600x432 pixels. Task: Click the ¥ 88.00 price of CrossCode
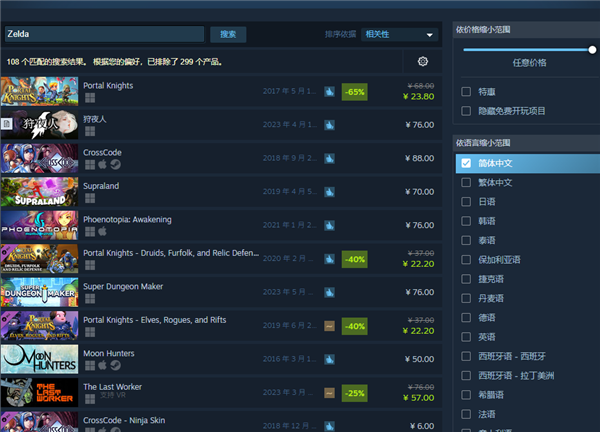[419, 158]
